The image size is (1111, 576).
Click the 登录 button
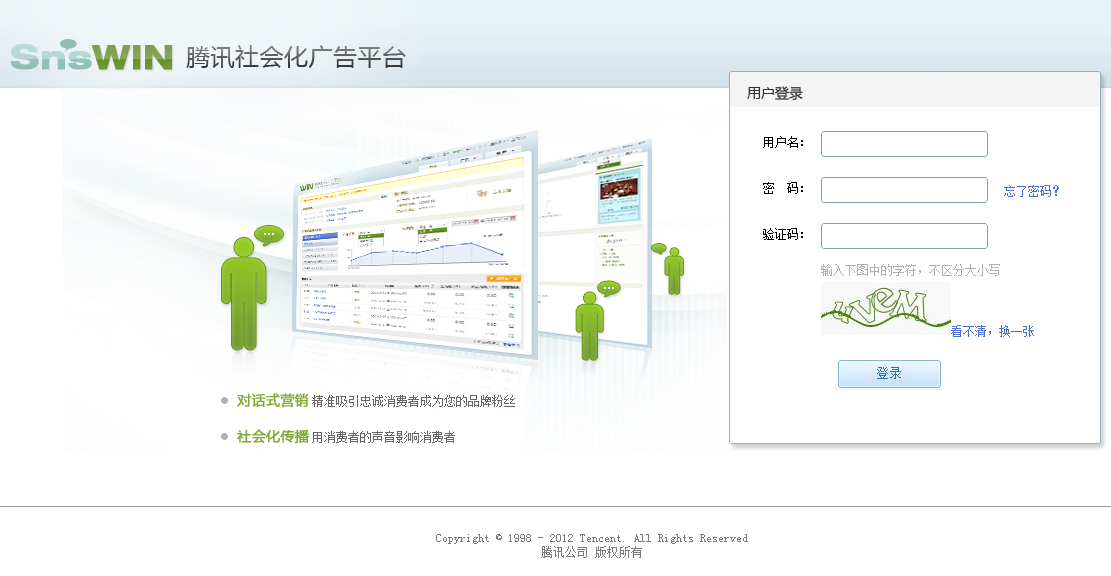pos(889,373)
